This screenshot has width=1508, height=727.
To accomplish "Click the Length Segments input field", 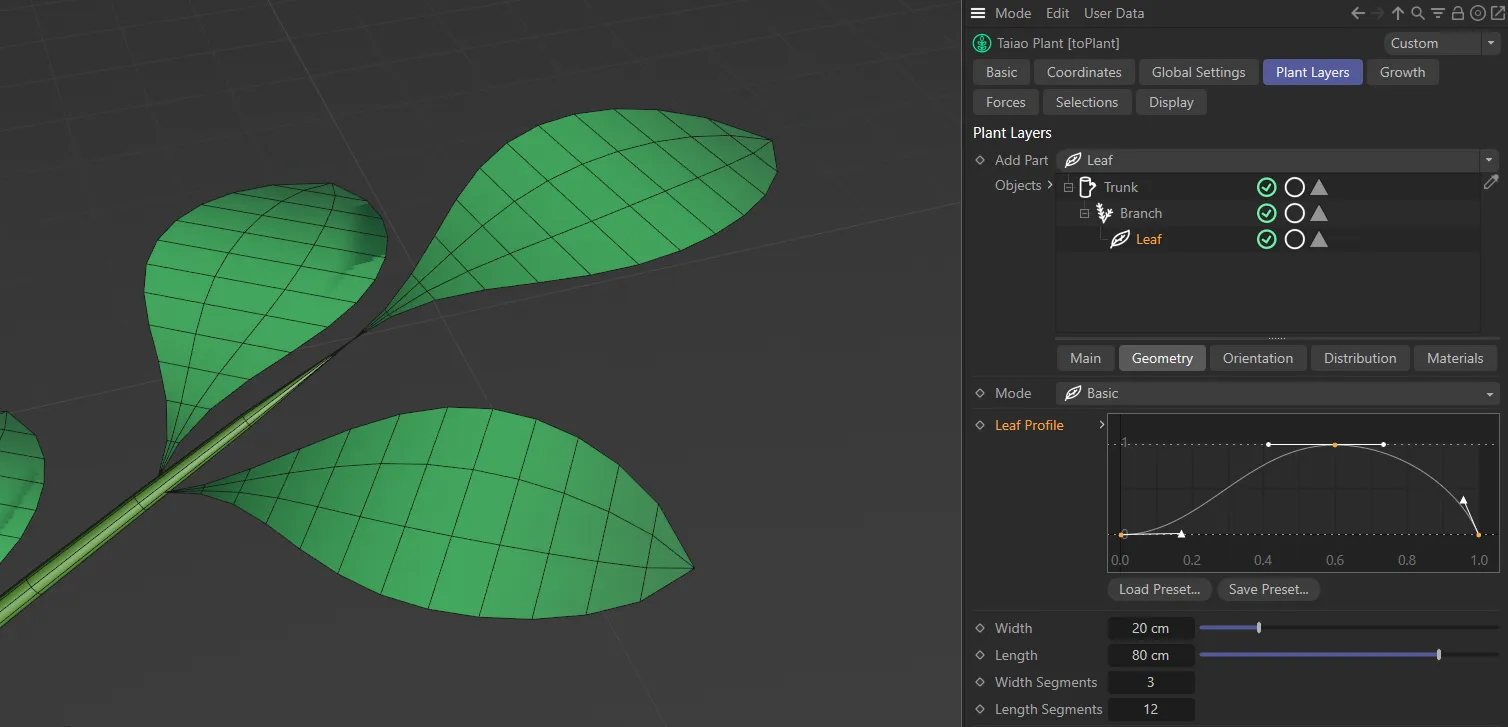I will click(x=1151, y=709).
